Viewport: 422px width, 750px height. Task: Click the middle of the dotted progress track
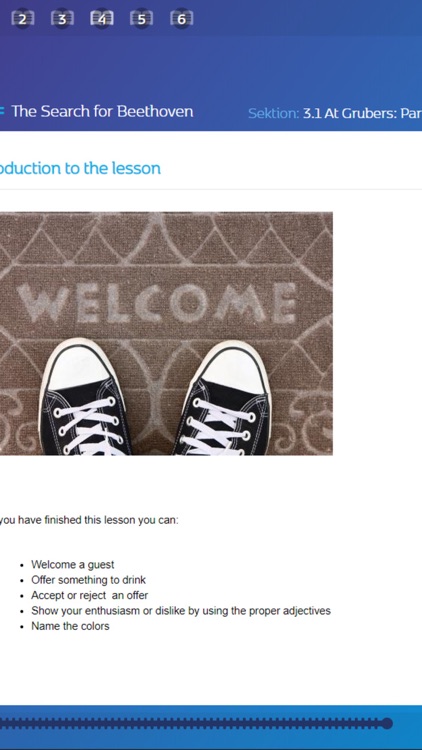tap(191, 723)
